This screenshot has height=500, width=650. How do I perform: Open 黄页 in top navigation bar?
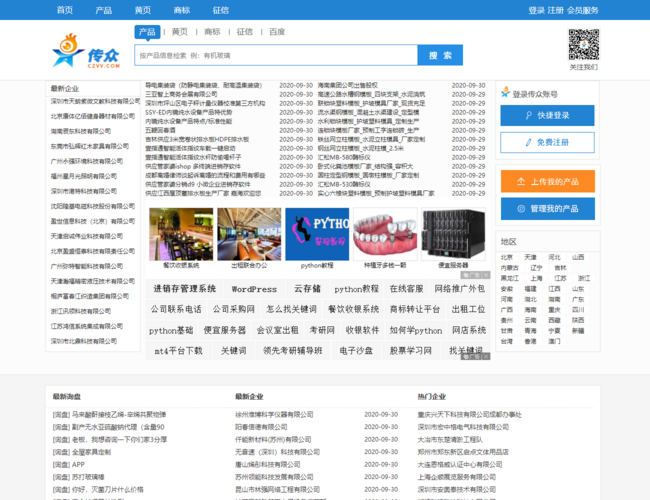143,10
